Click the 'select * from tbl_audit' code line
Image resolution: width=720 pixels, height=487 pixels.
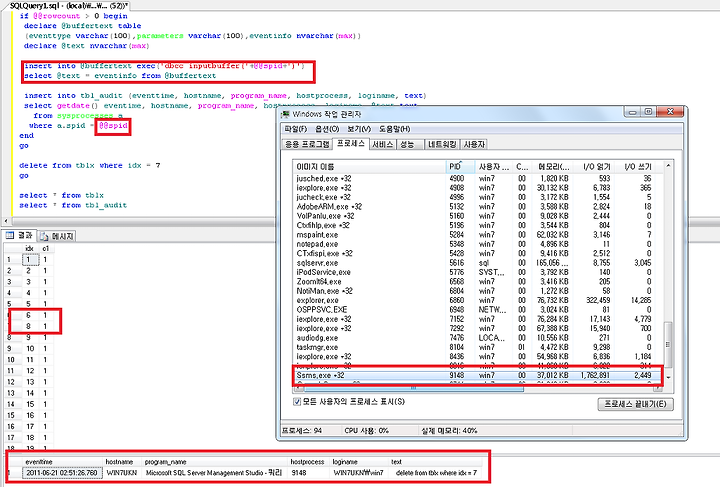tap(73, 205)
